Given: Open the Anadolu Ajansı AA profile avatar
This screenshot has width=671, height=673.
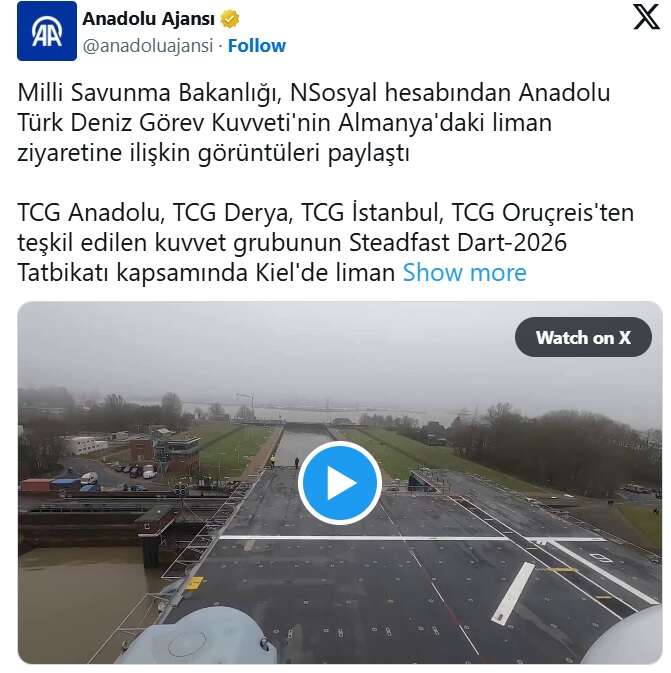Looking at the screenshot, I should (47, 31).
